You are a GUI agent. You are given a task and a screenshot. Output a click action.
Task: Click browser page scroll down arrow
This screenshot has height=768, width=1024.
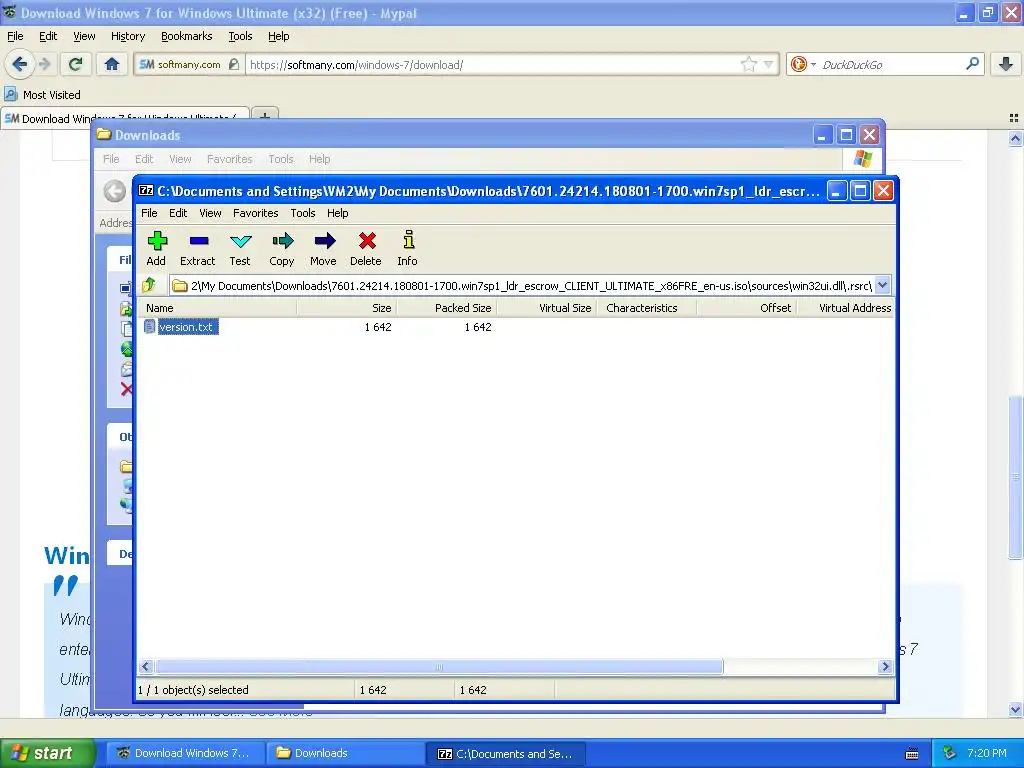1015,709
